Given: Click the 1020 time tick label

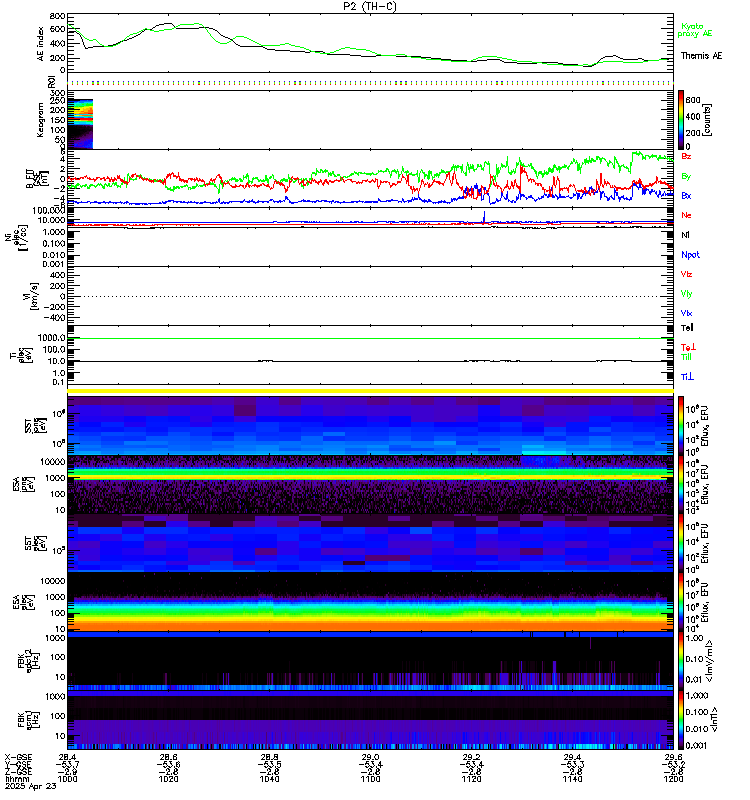Looking at the screenshot, I should [x=168, y=779].
